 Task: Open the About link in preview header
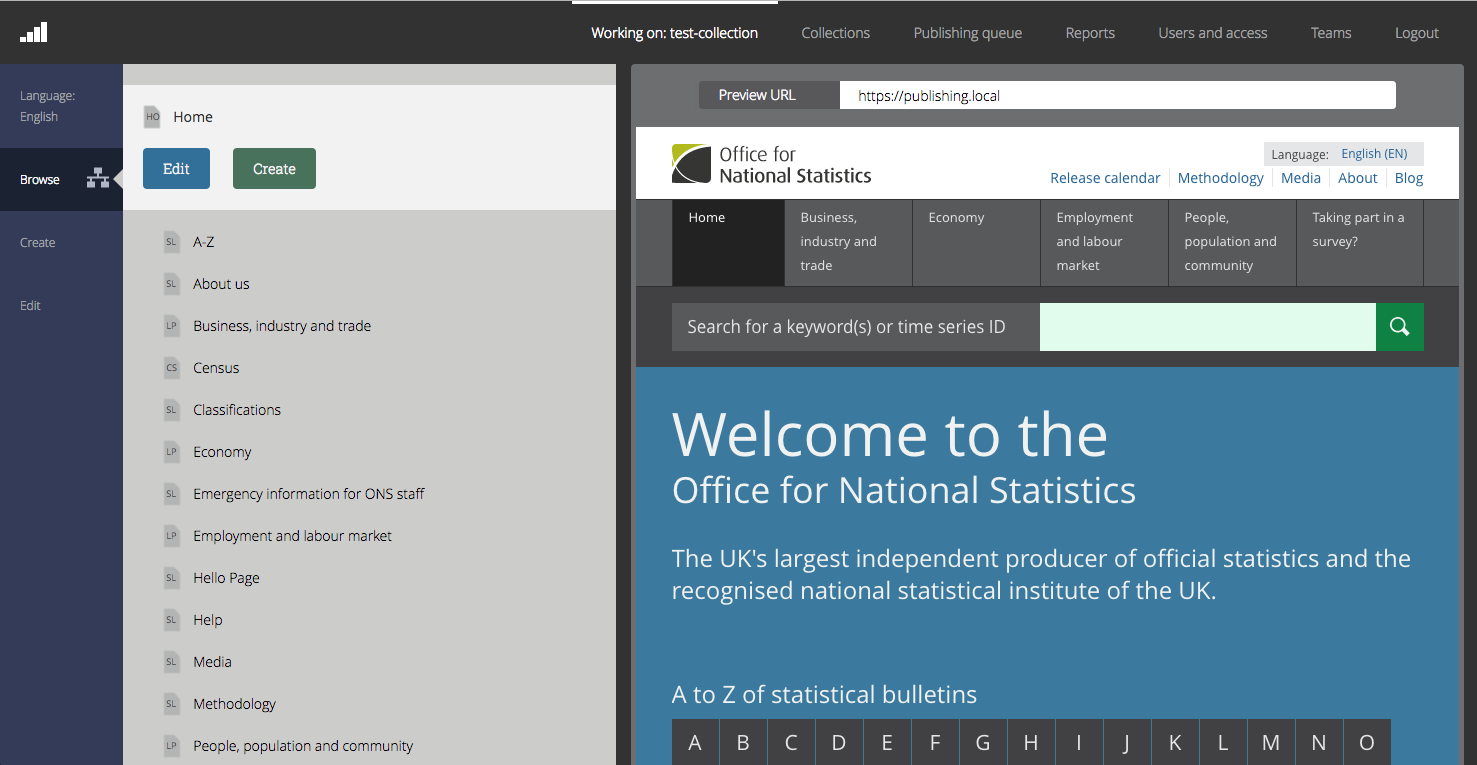1358,178
